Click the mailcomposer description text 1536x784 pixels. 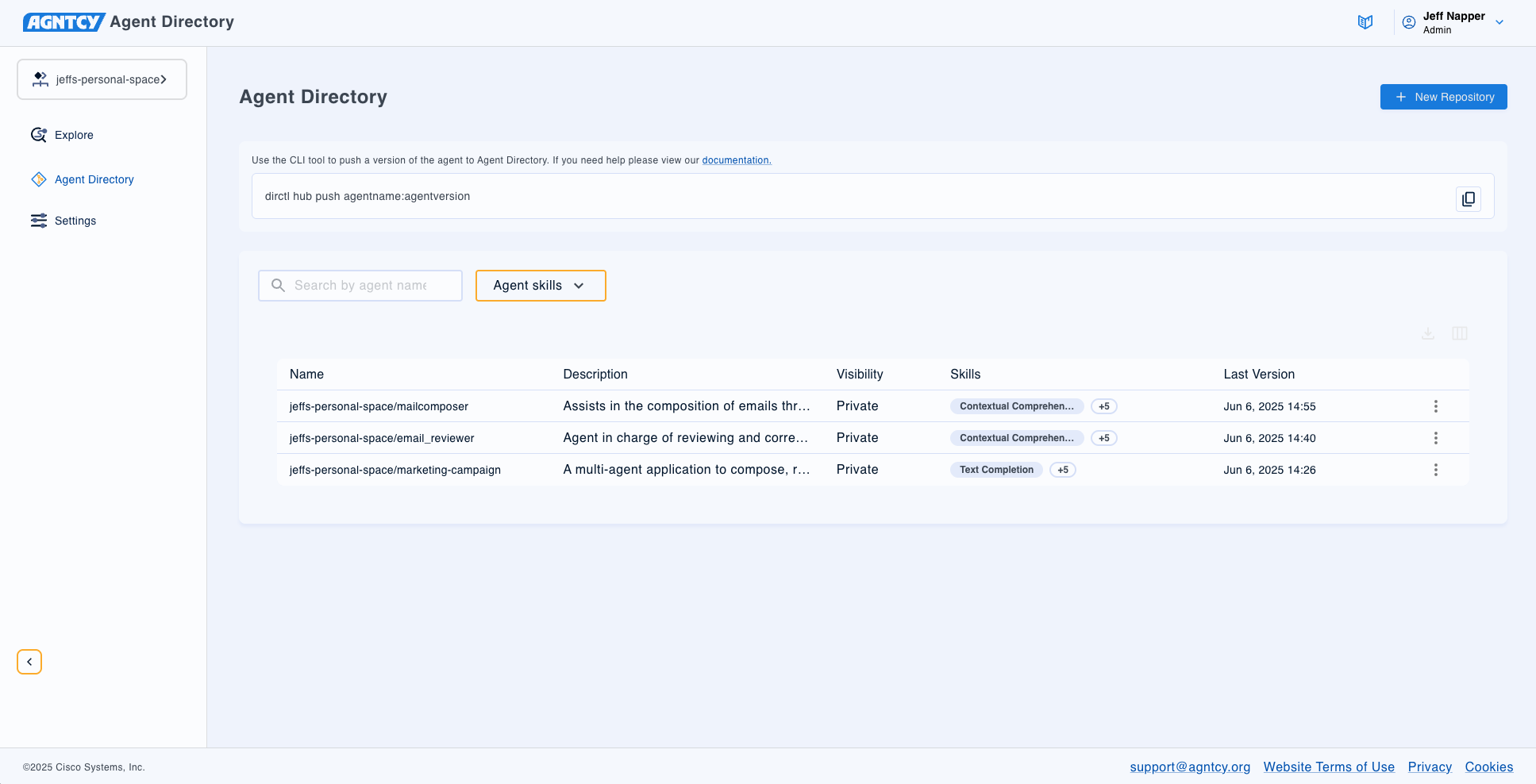click(x=687, y=406)
